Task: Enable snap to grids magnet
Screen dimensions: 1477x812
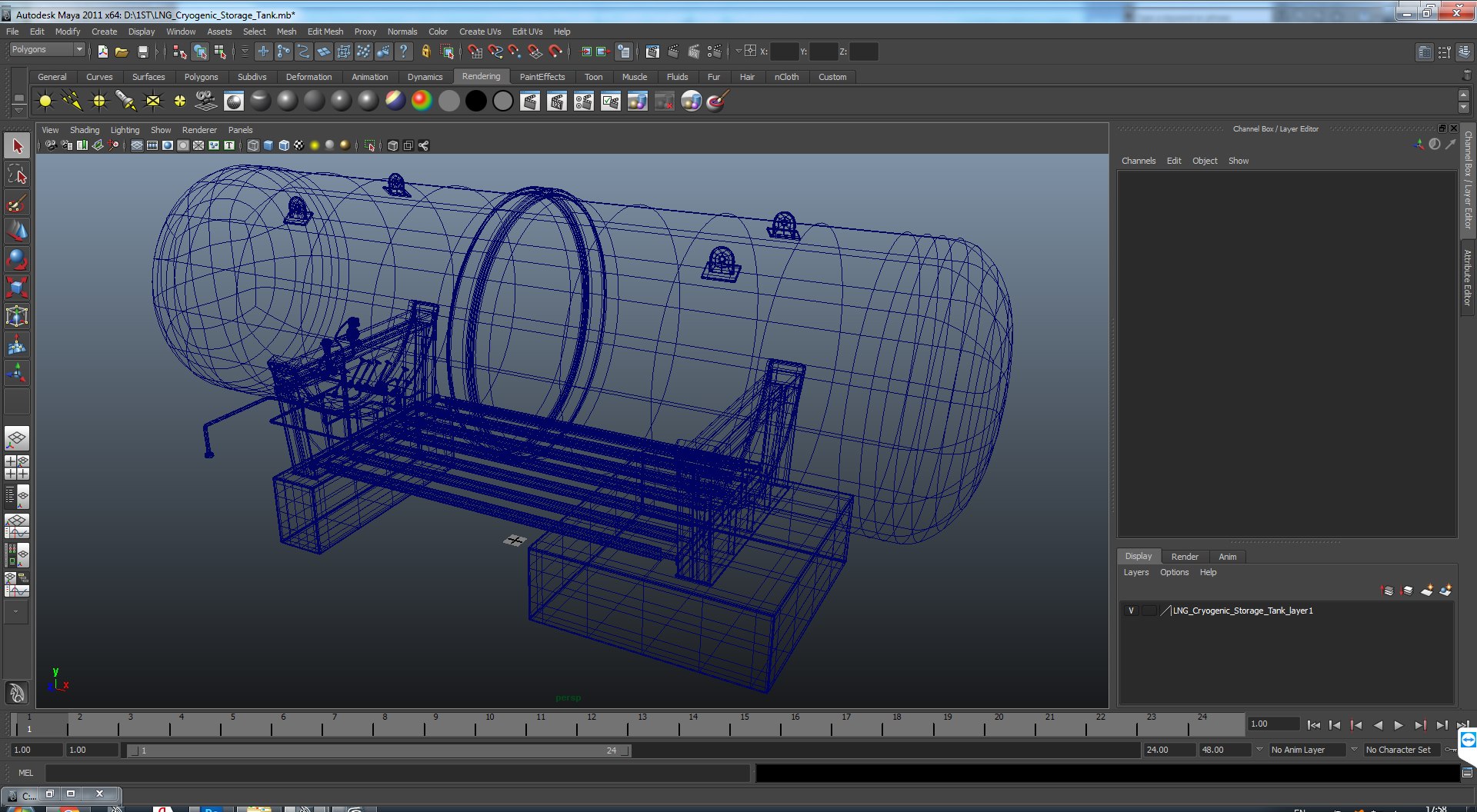Action: pyautogui.click(x=475, y=52)
